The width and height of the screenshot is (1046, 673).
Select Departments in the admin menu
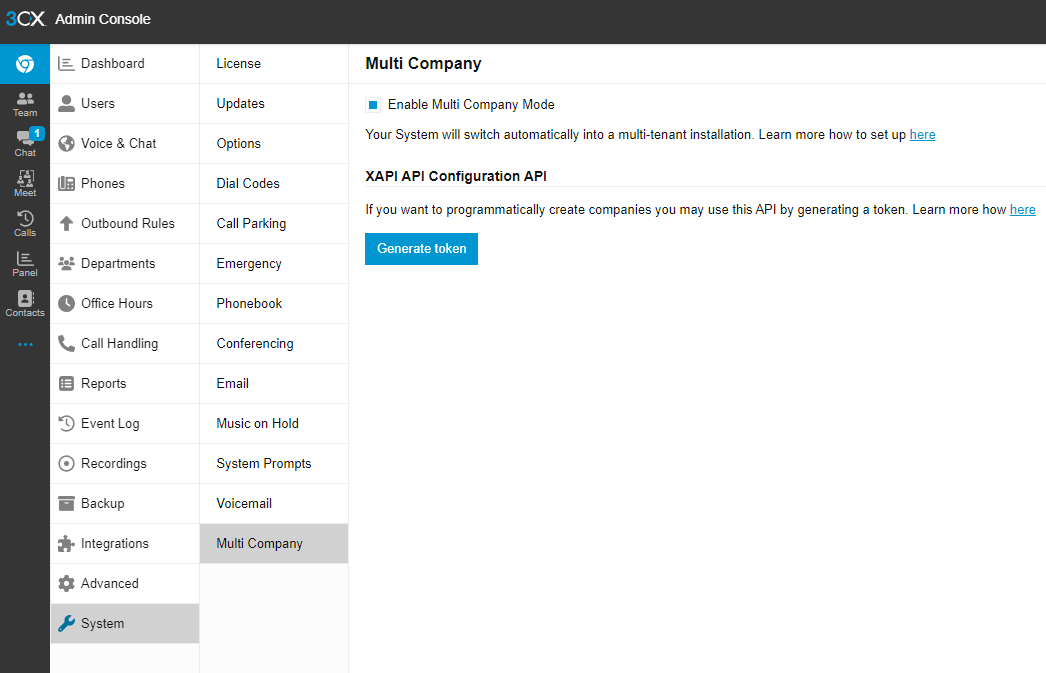pos(125,263)
